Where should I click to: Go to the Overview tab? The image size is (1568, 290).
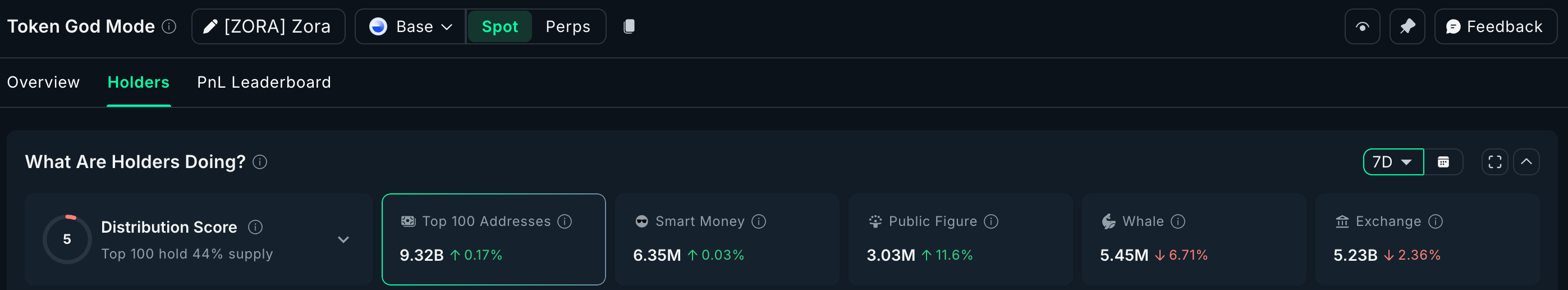pyautogui.click(x=43, y=82)
